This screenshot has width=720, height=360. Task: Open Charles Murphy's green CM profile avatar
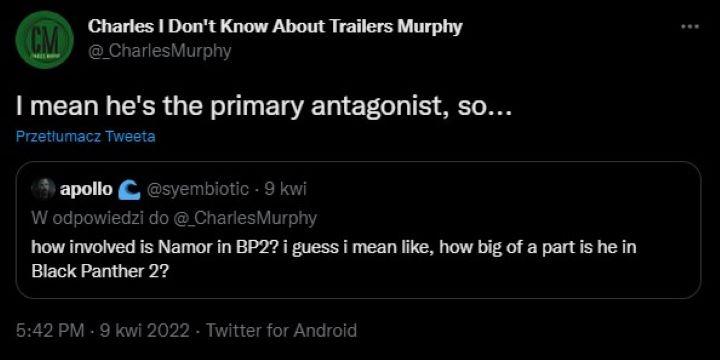pos(45,40)
